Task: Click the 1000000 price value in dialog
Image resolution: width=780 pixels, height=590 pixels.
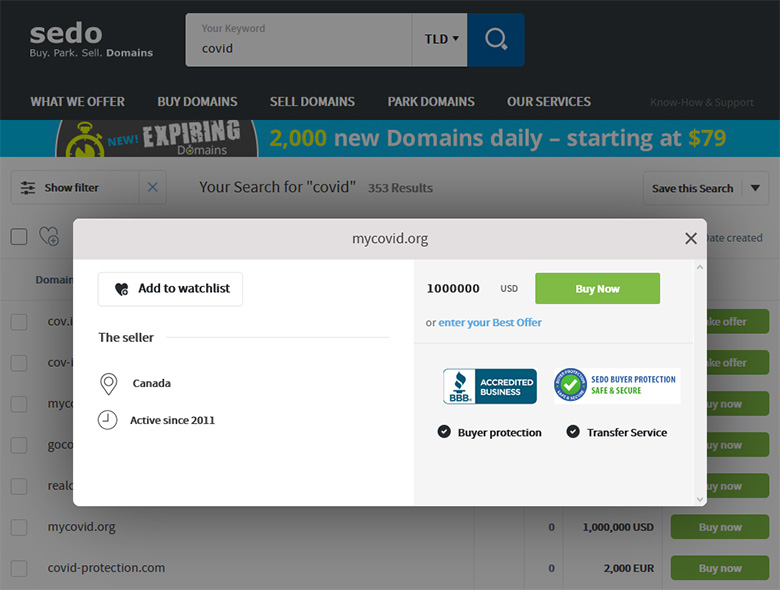Action: tap(453, 289)
